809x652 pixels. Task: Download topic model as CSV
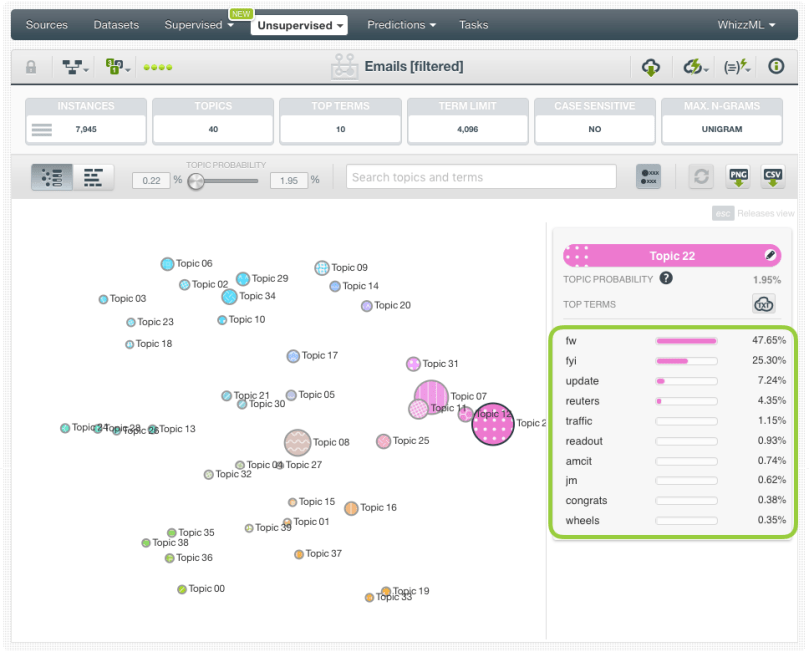[772, 177]
